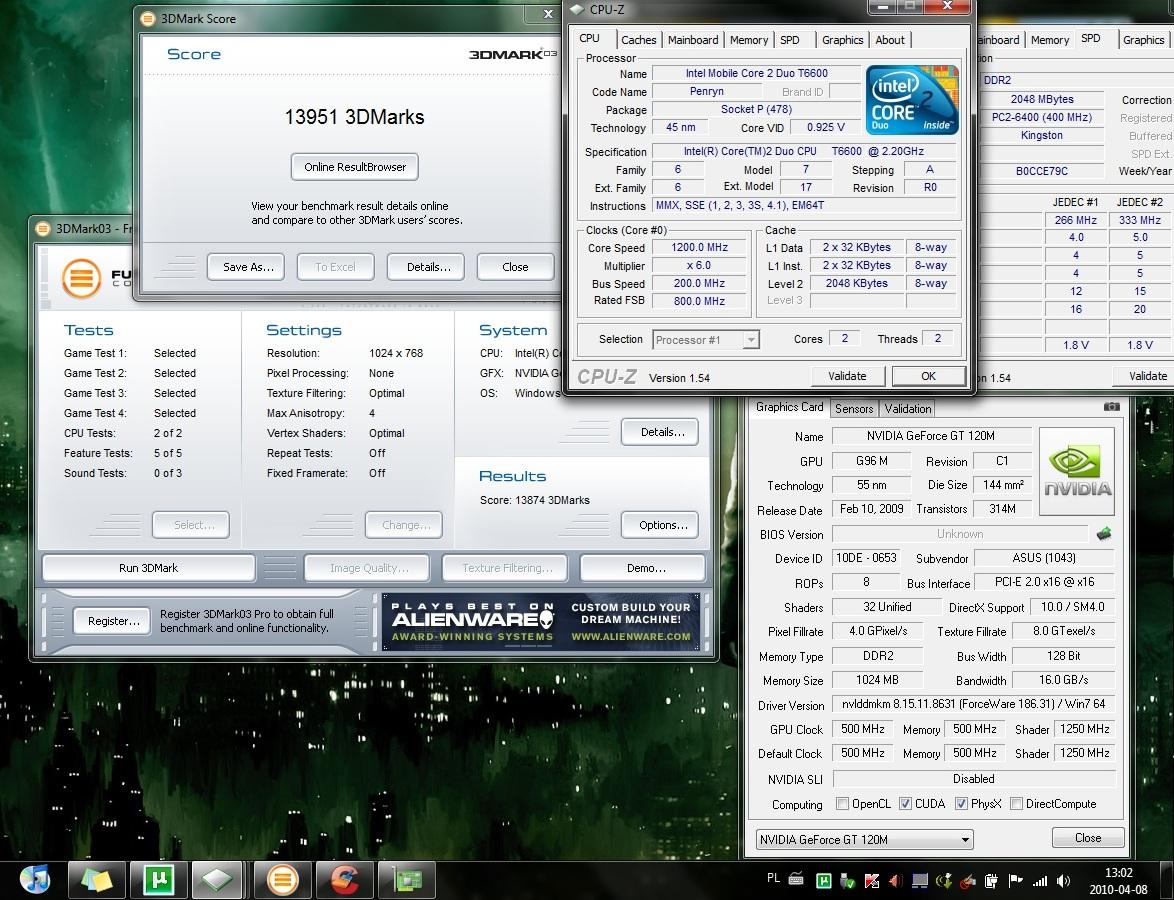Open the Graphics tab in front CPU-Z window
The width and height of the screenshot is (1174, 900).
842,40
